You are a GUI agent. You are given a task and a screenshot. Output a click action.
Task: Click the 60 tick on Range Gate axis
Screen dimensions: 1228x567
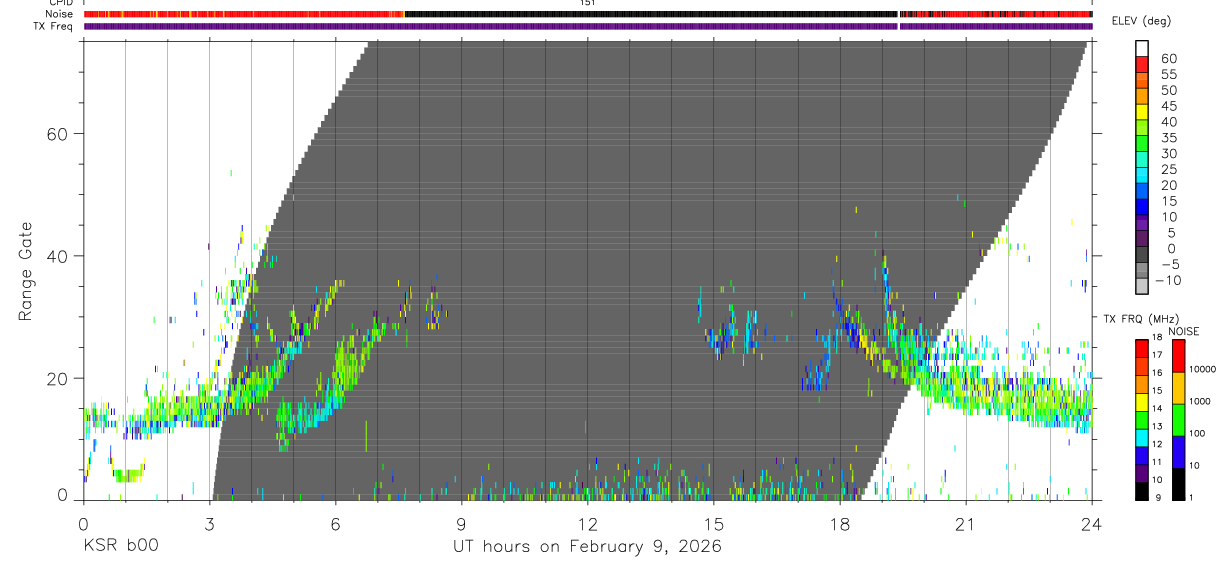coord(59,134)
